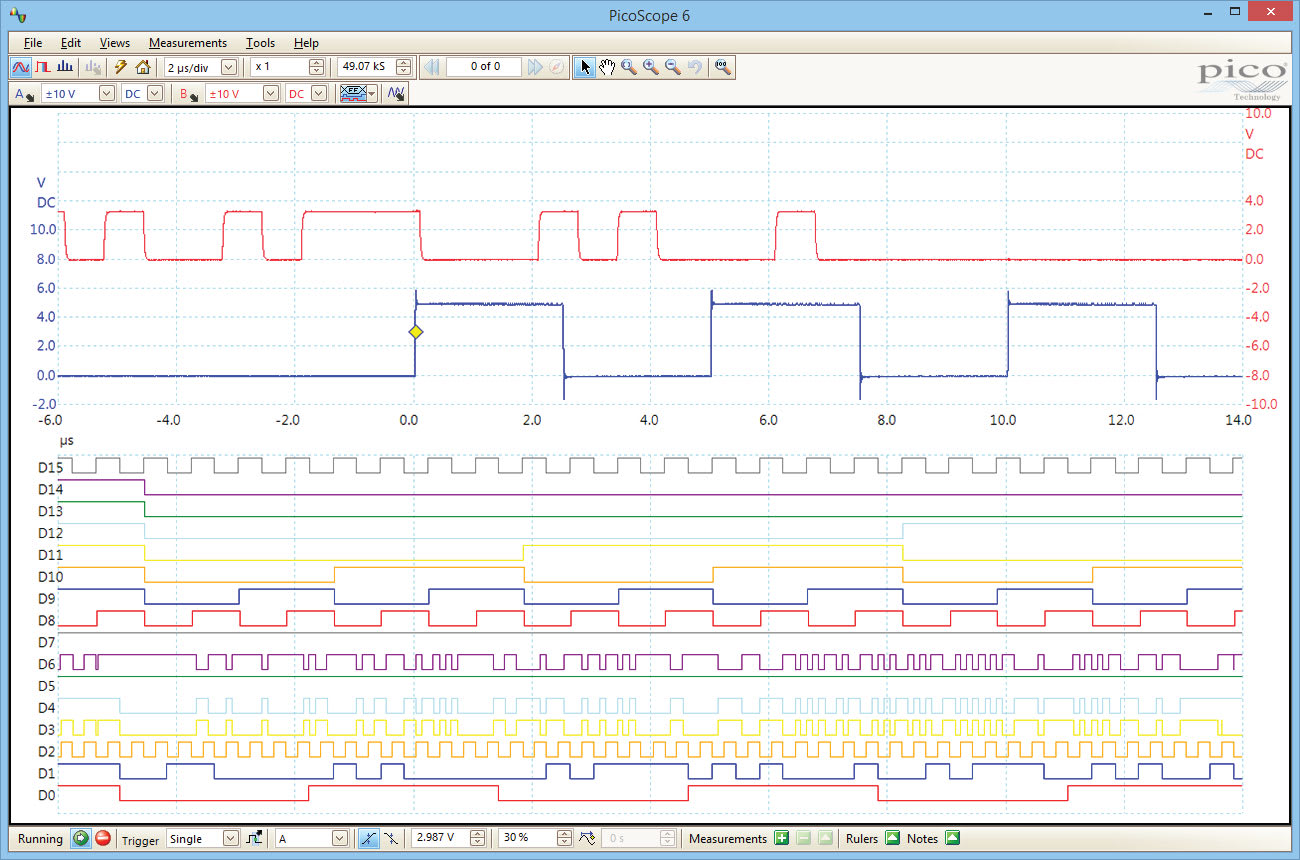The image size is (1300, 860).
Task: Open trigger source A dropdown
Action: (x=339, y=838)
